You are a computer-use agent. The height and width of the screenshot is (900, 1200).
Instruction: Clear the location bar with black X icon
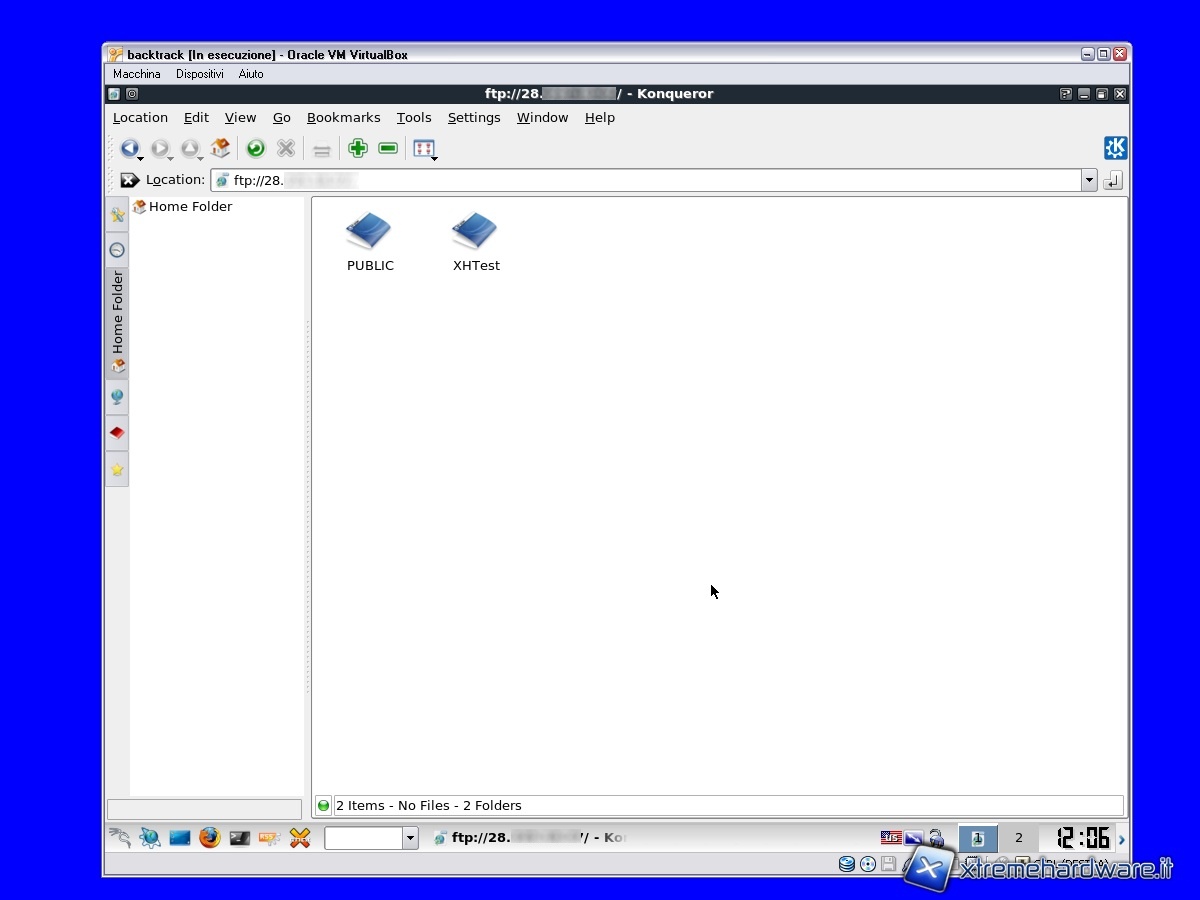[x=130, y=180]
